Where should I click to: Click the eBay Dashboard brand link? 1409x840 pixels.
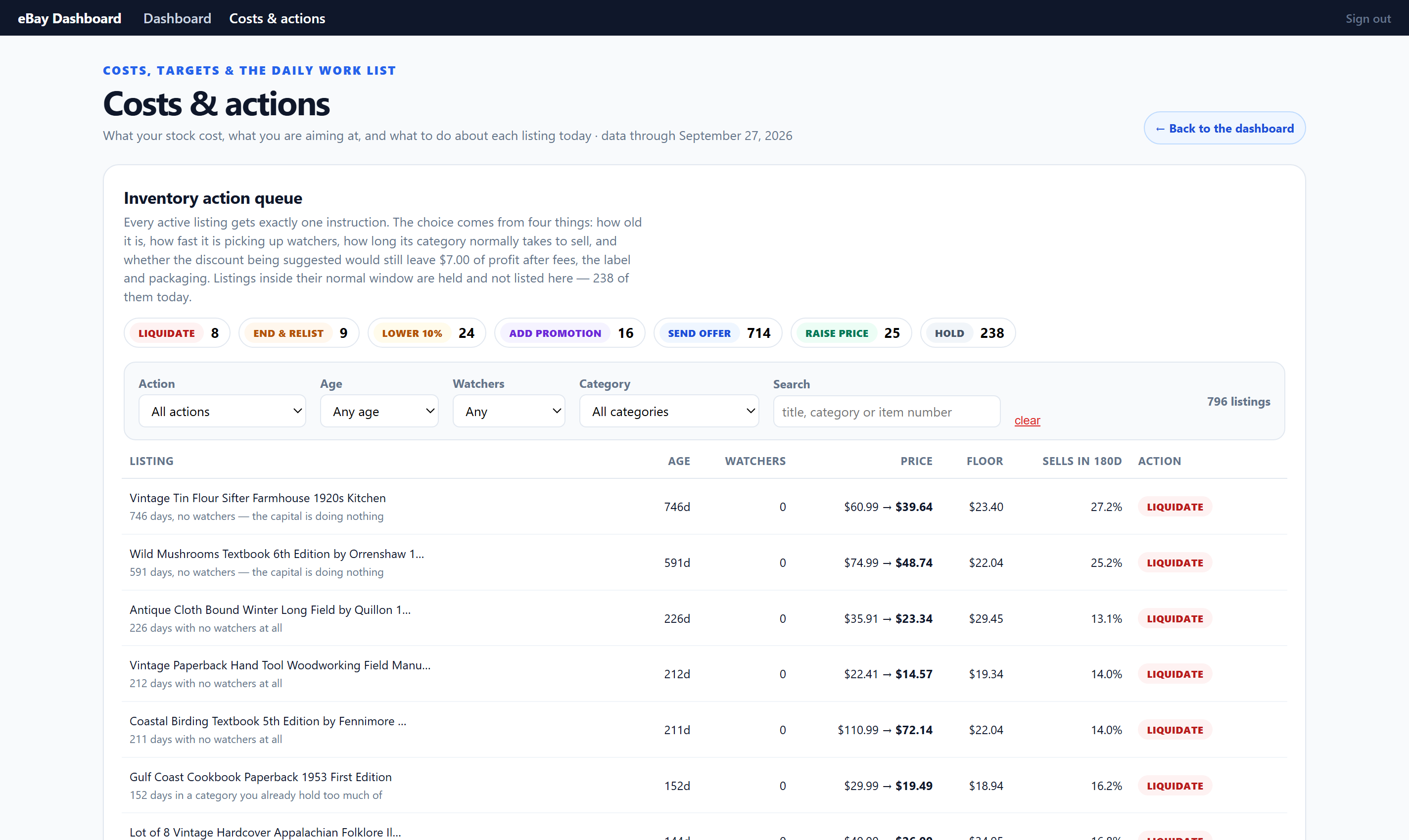[x=69, y=18]
